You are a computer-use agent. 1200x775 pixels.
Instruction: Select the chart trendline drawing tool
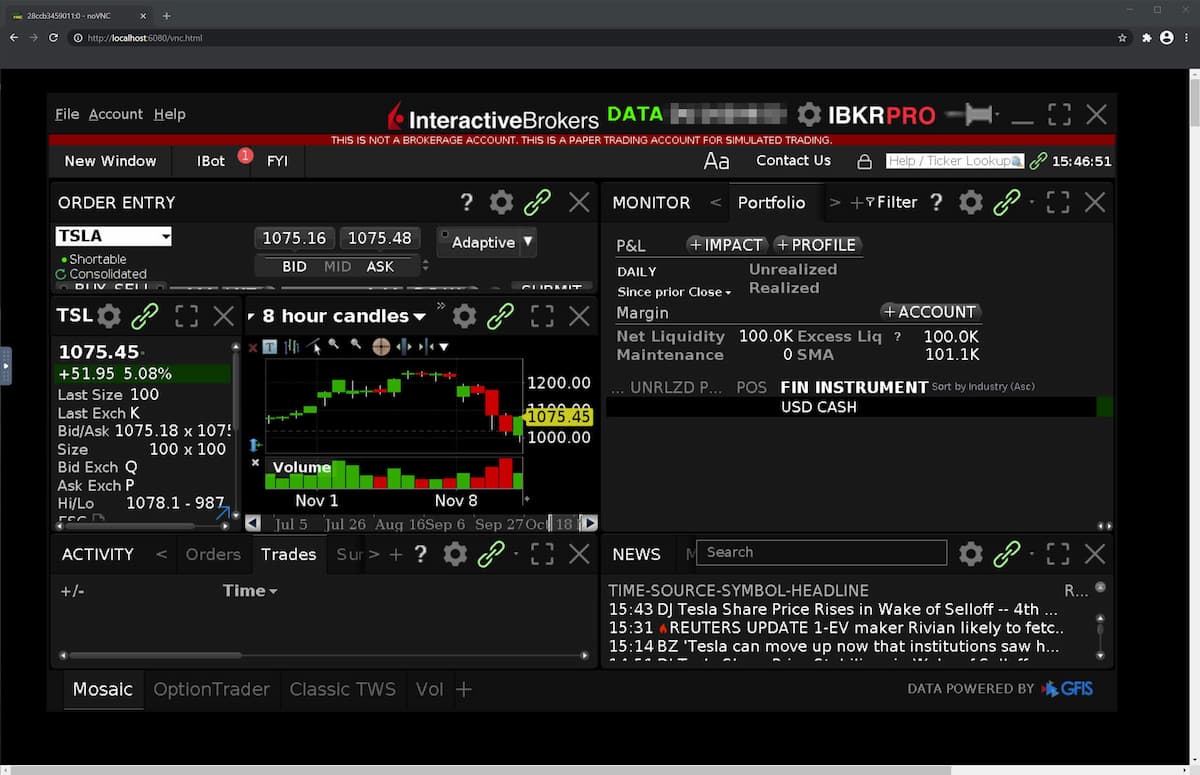314,347
